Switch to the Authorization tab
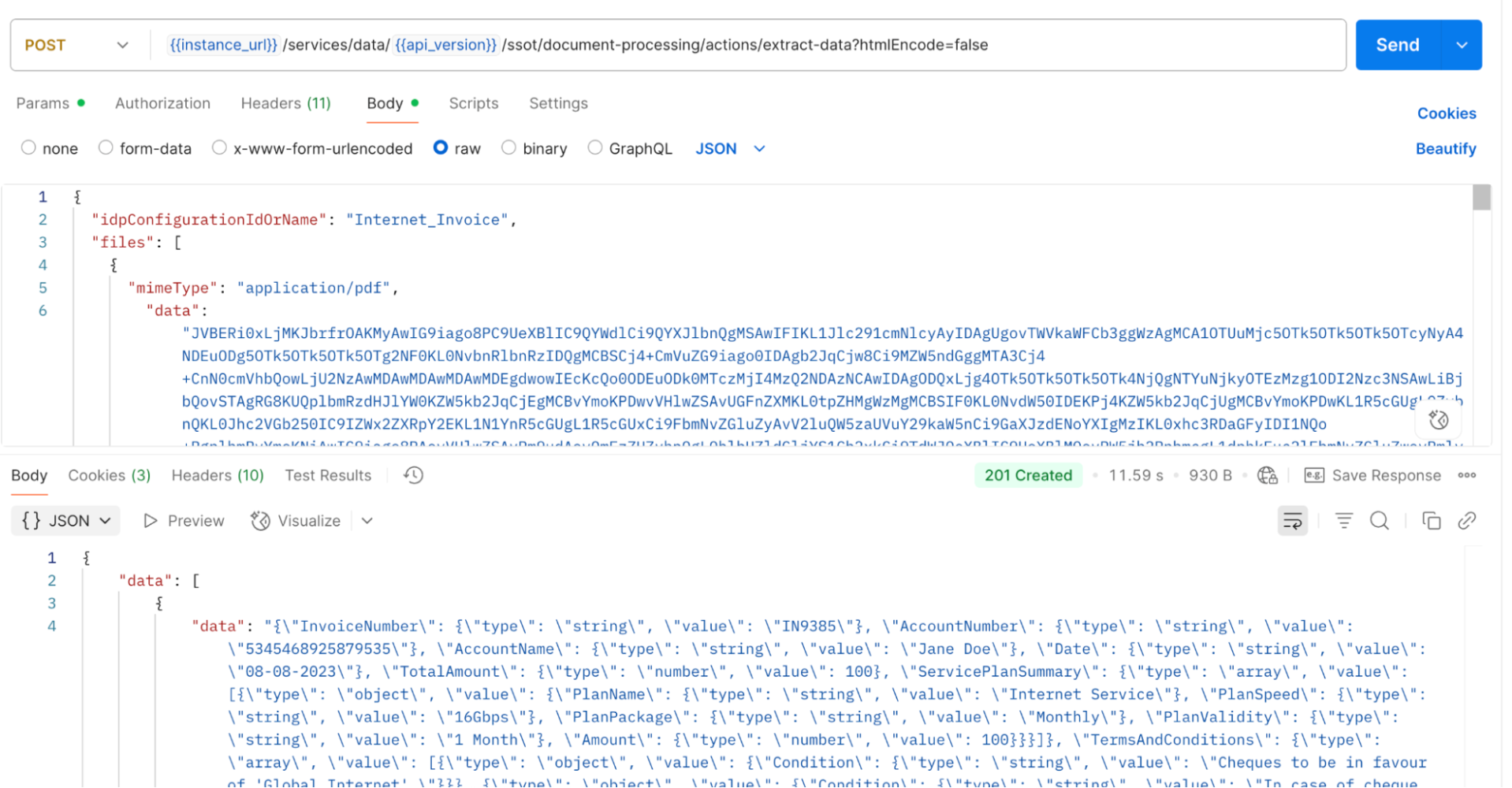The height and width of the screenshot is (788, 1512). click(x=163, y=103)
